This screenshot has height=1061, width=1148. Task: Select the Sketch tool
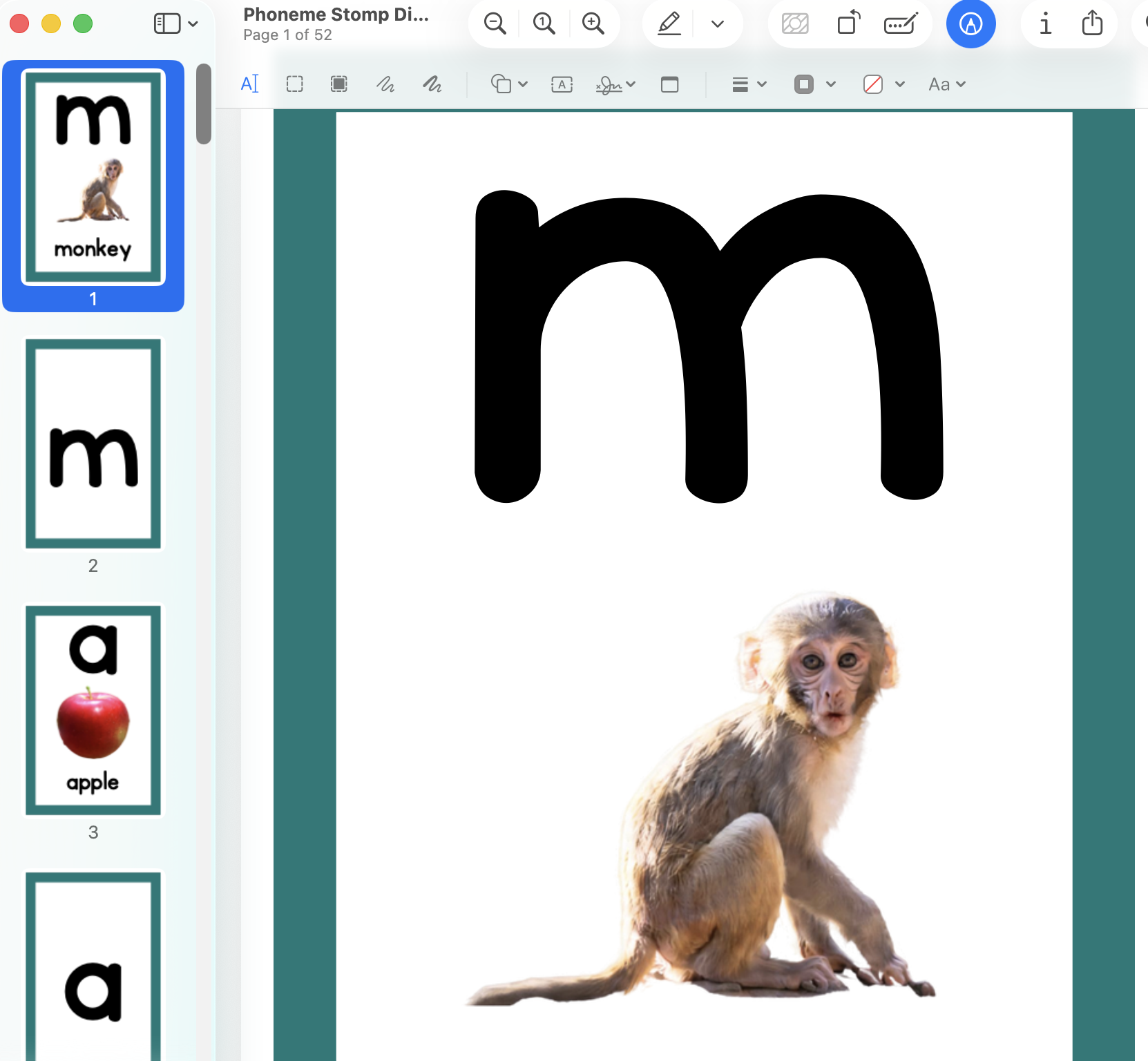385,84
